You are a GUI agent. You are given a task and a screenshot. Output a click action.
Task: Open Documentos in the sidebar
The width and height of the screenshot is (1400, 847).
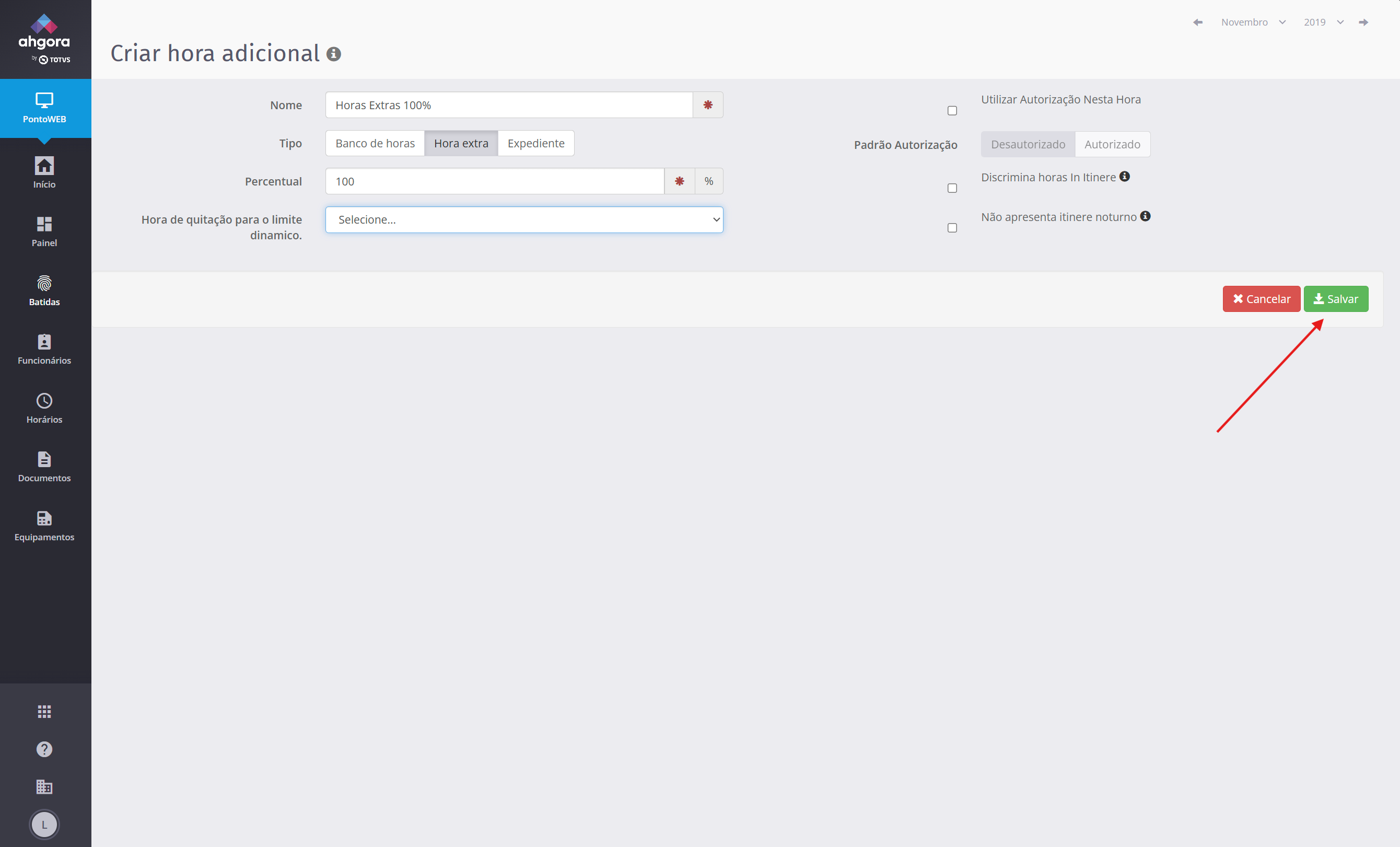[44, 466]
